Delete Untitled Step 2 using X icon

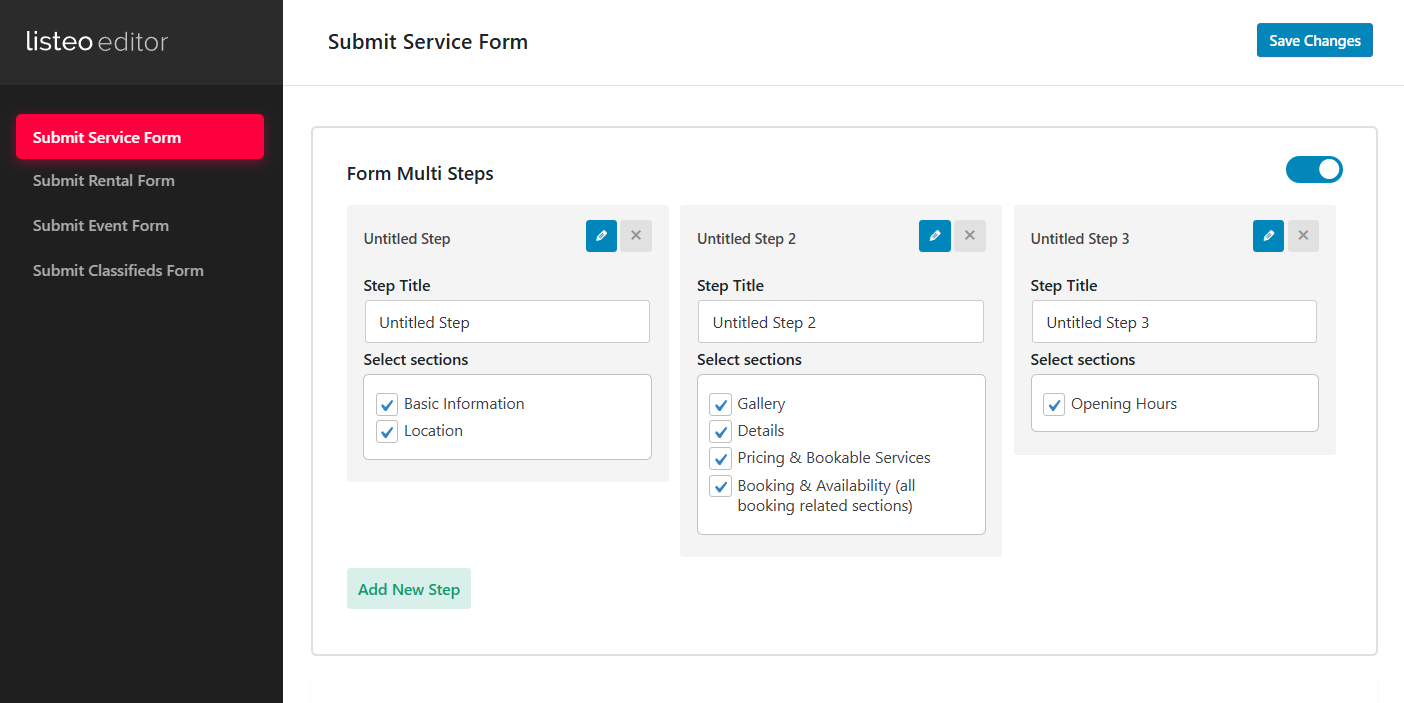click(969, 236)
